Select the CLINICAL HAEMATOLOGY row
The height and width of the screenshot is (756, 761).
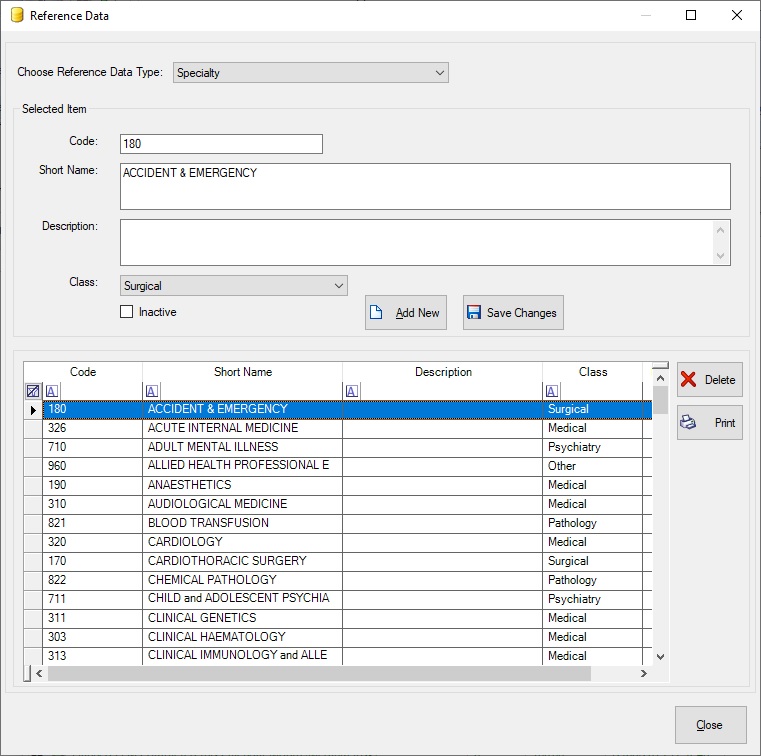coord(338,637)
